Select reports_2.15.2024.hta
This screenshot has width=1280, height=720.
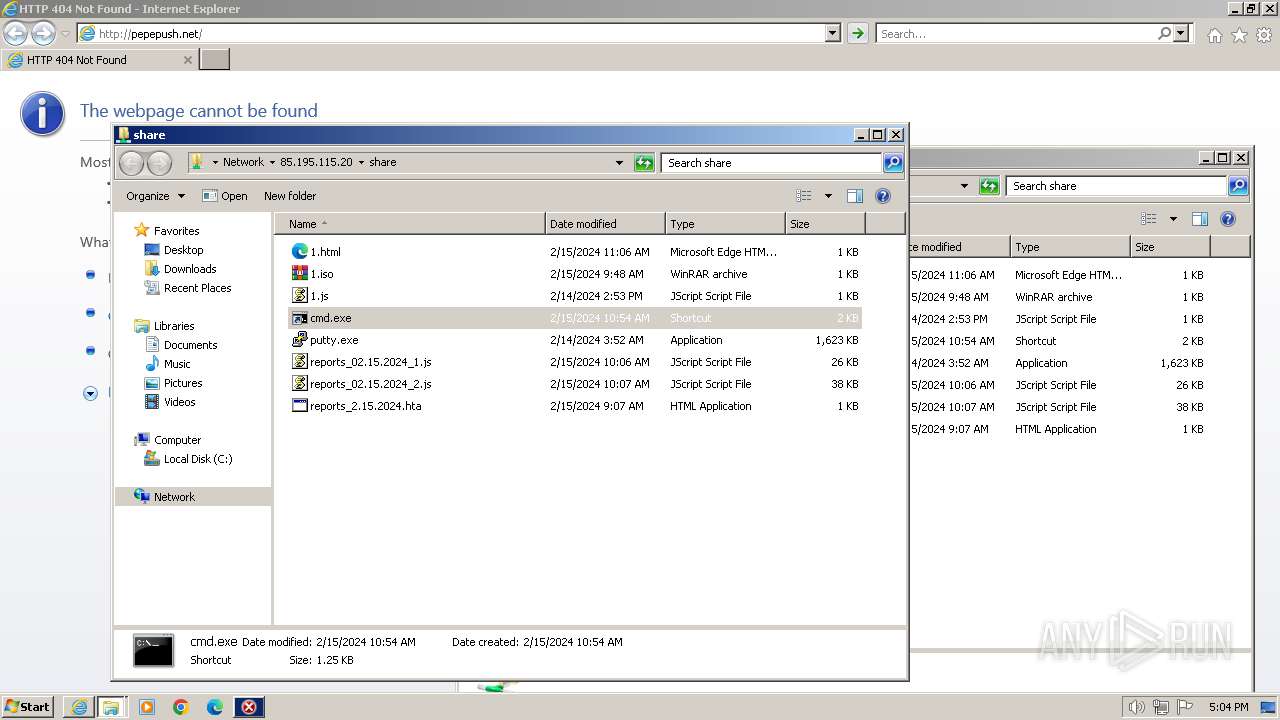pos(575,406)
